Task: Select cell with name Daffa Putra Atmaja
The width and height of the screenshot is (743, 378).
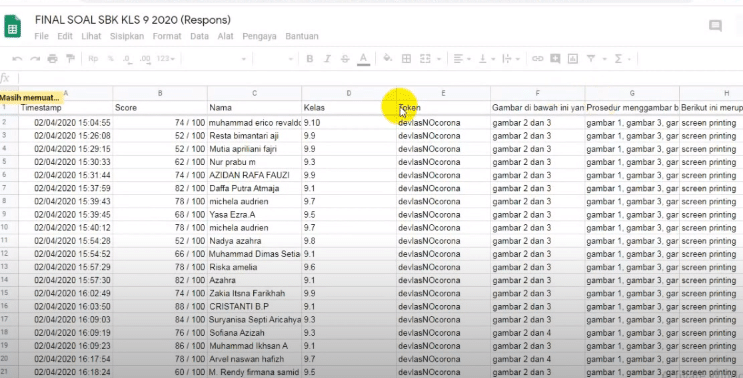Action: [254, 189]
